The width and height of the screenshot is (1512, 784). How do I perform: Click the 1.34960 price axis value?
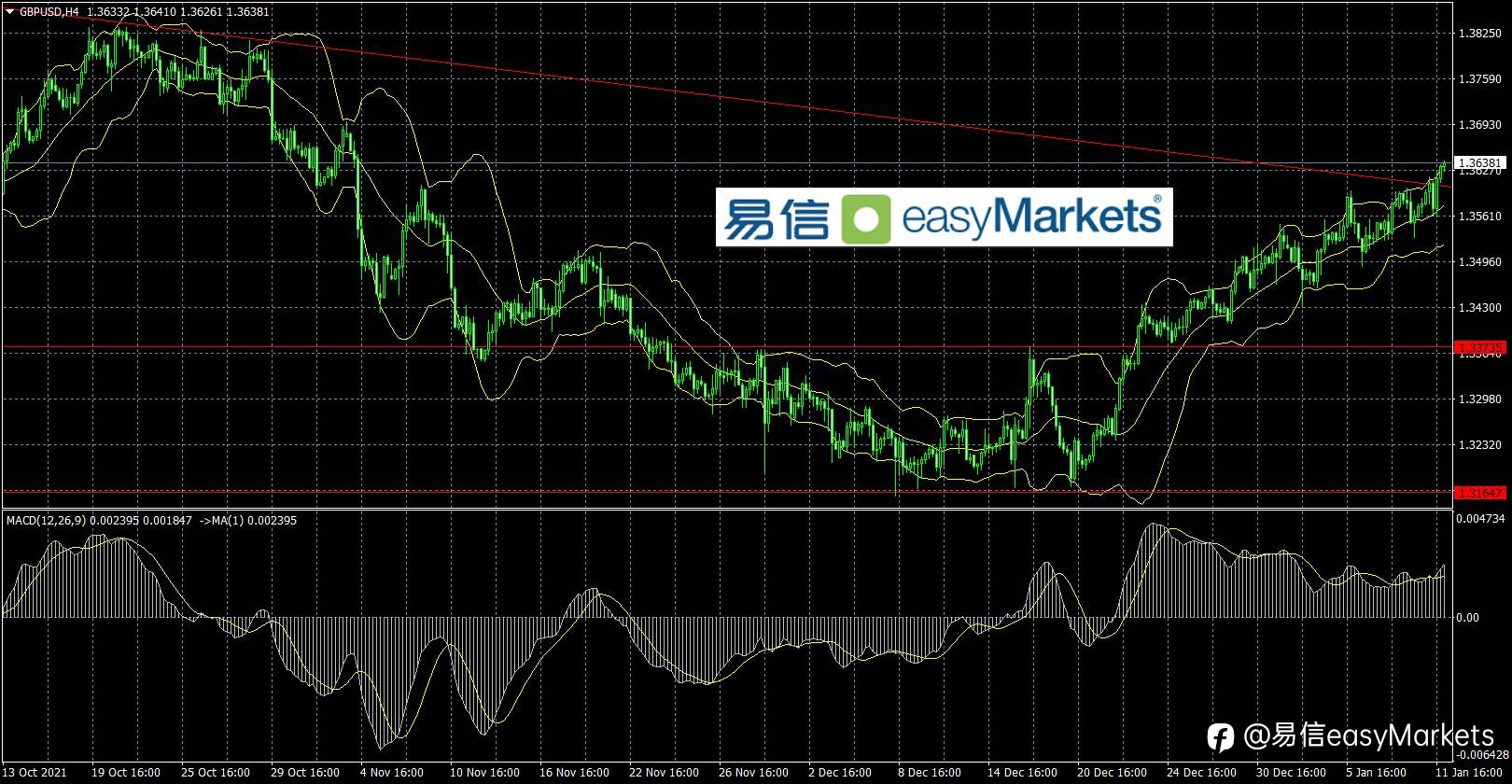tap(1479, 261)
